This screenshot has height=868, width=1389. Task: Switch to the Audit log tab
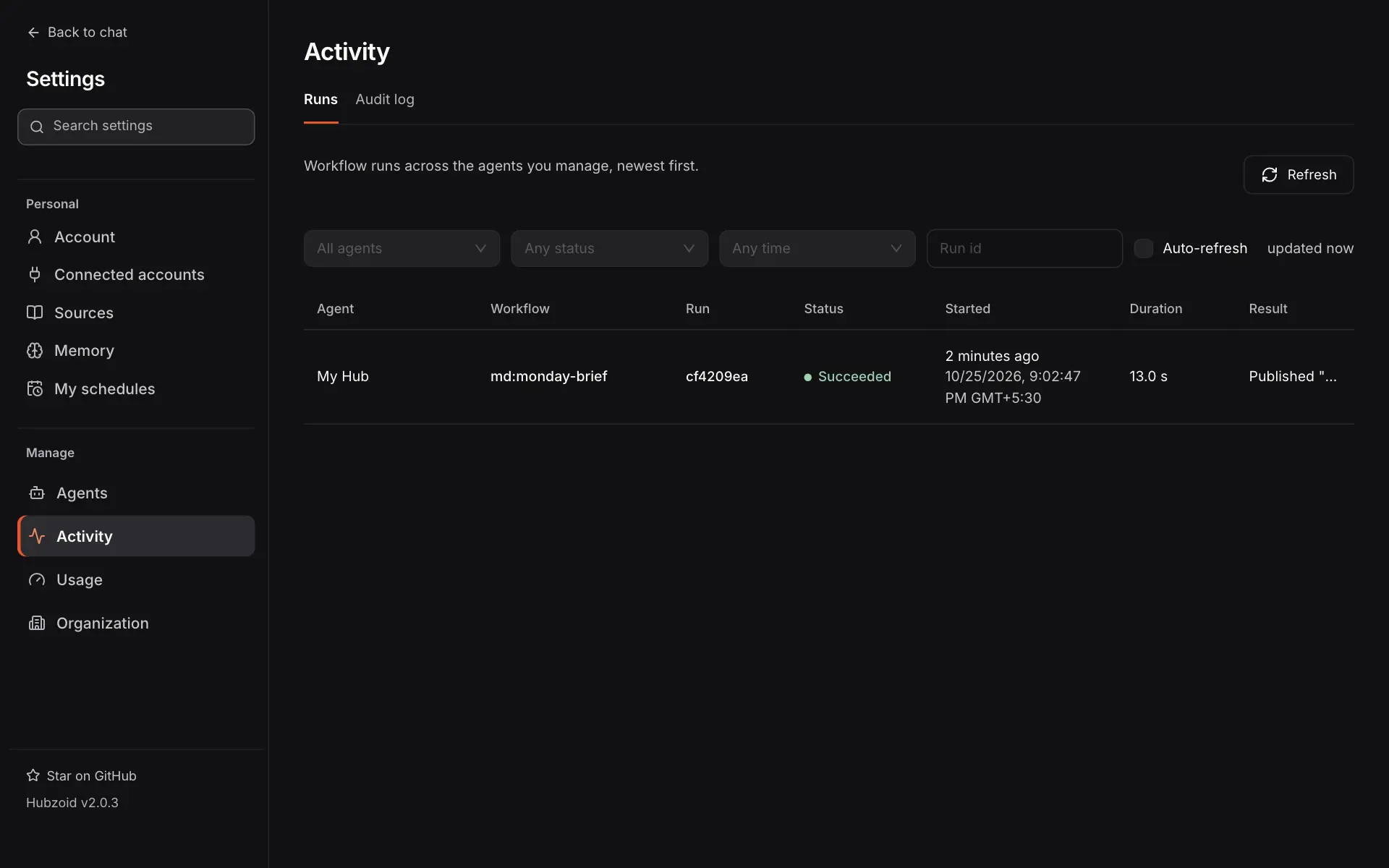(385, 99)
